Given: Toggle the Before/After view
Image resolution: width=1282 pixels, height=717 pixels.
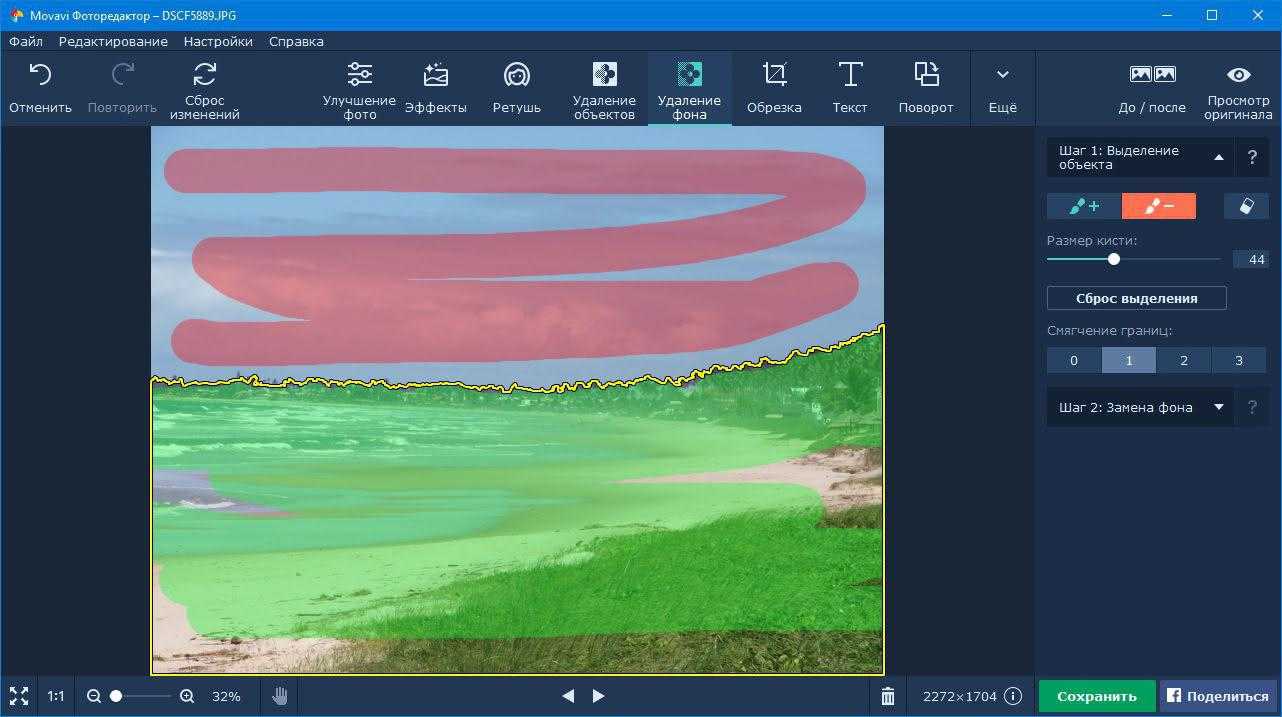Looking at the screenshot, I should [x=1152, y=88].
